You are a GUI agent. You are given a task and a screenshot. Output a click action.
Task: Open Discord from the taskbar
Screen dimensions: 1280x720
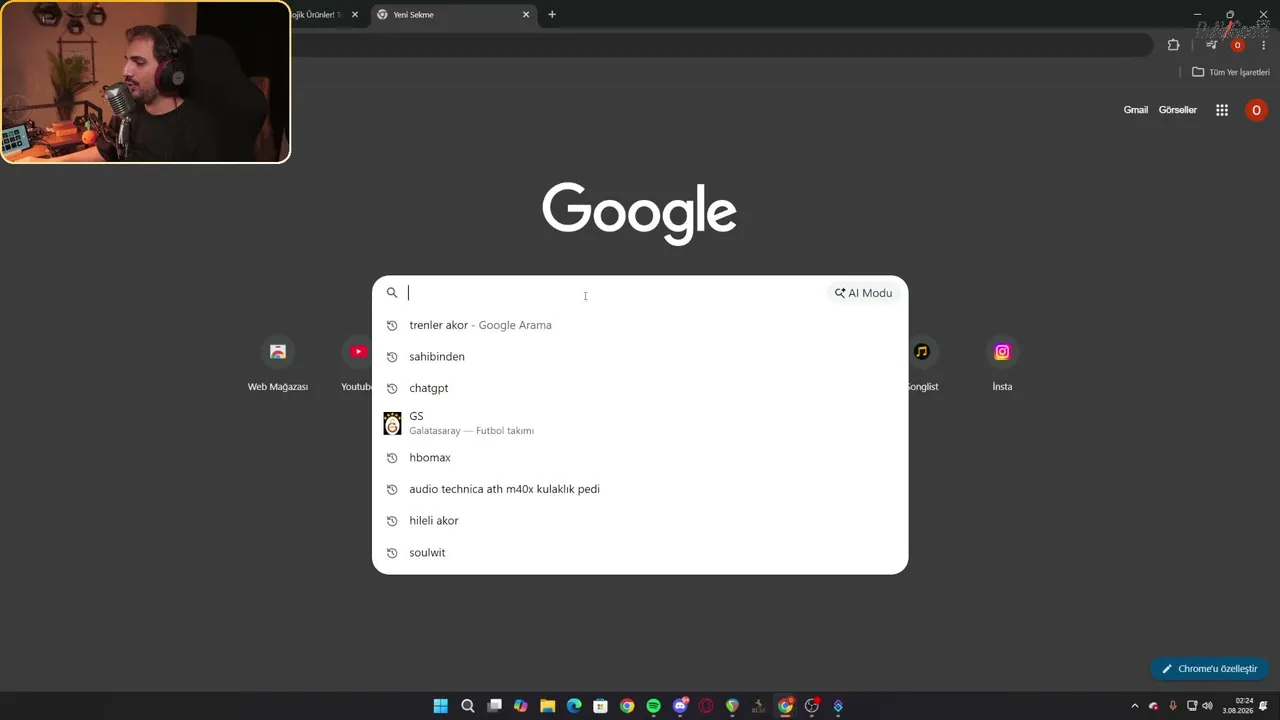pyautogui.click(x=680, y=706)
